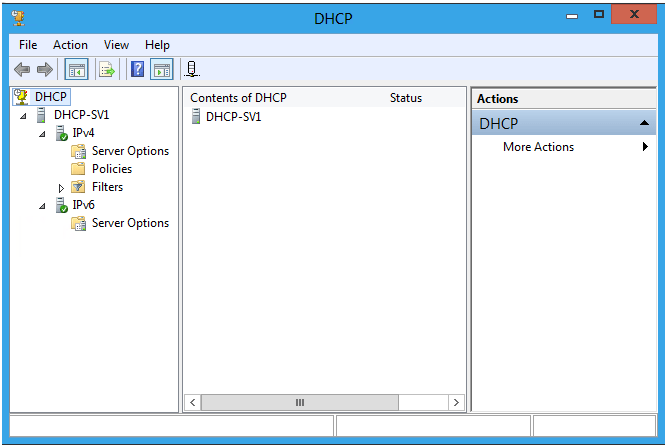The width and height of the screenshot is (667, 447).
Task: Open the Action menu
Action: 70,45
